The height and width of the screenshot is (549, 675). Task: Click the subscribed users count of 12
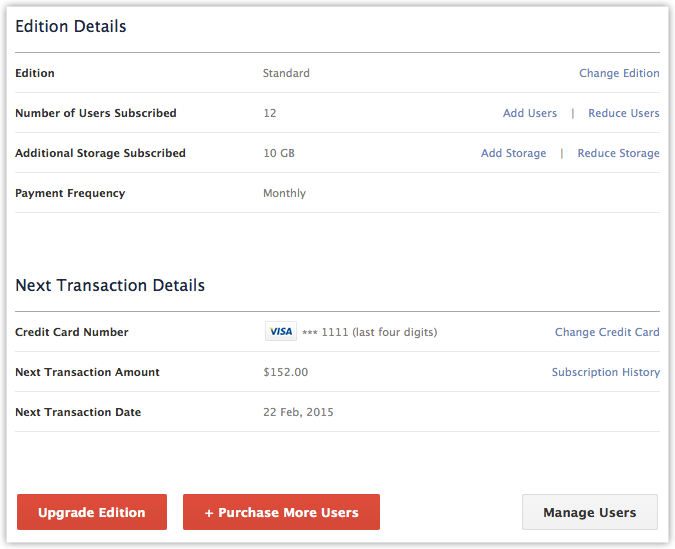click(x=270, y=113)
